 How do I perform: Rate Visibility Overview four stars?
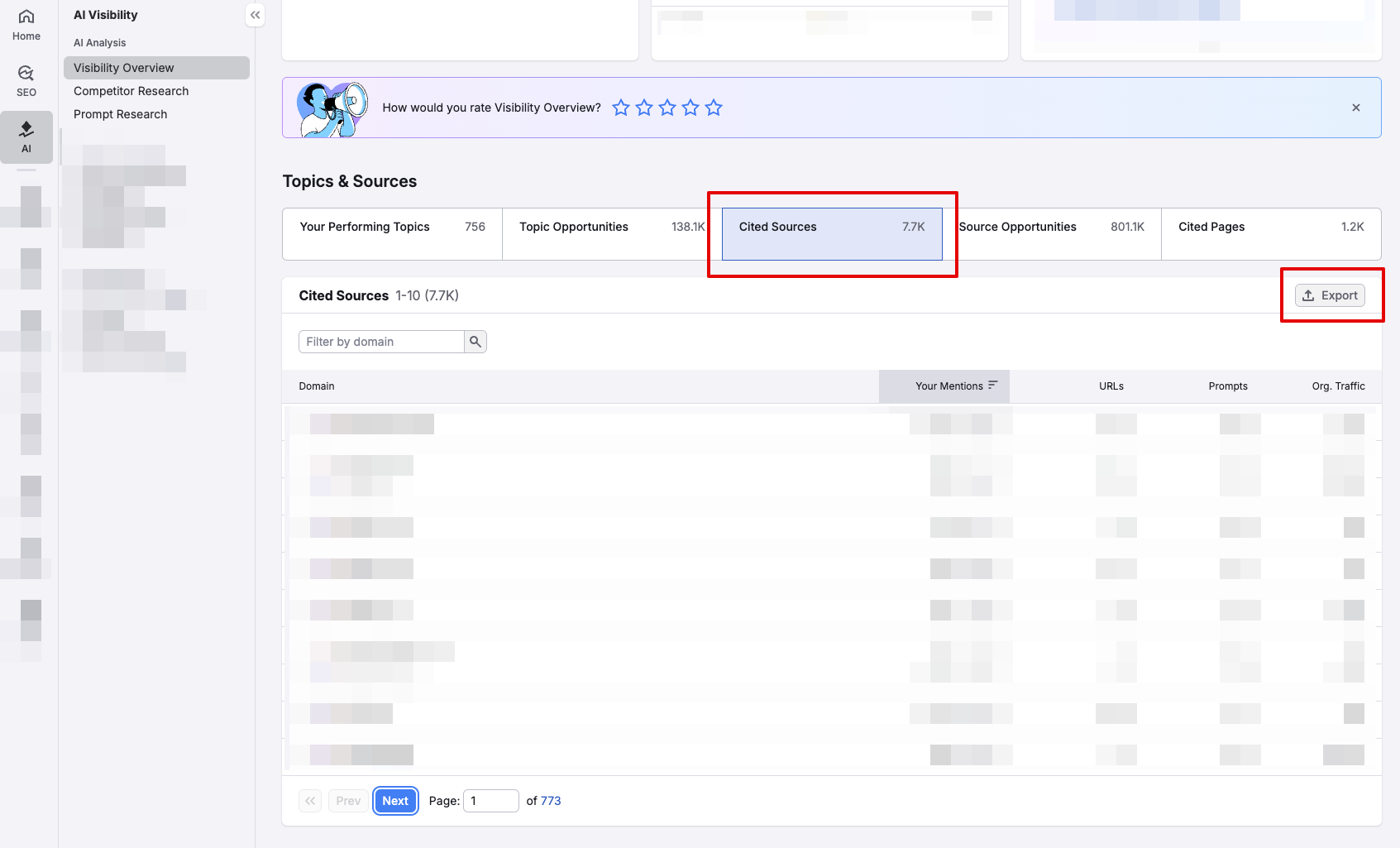690,108
